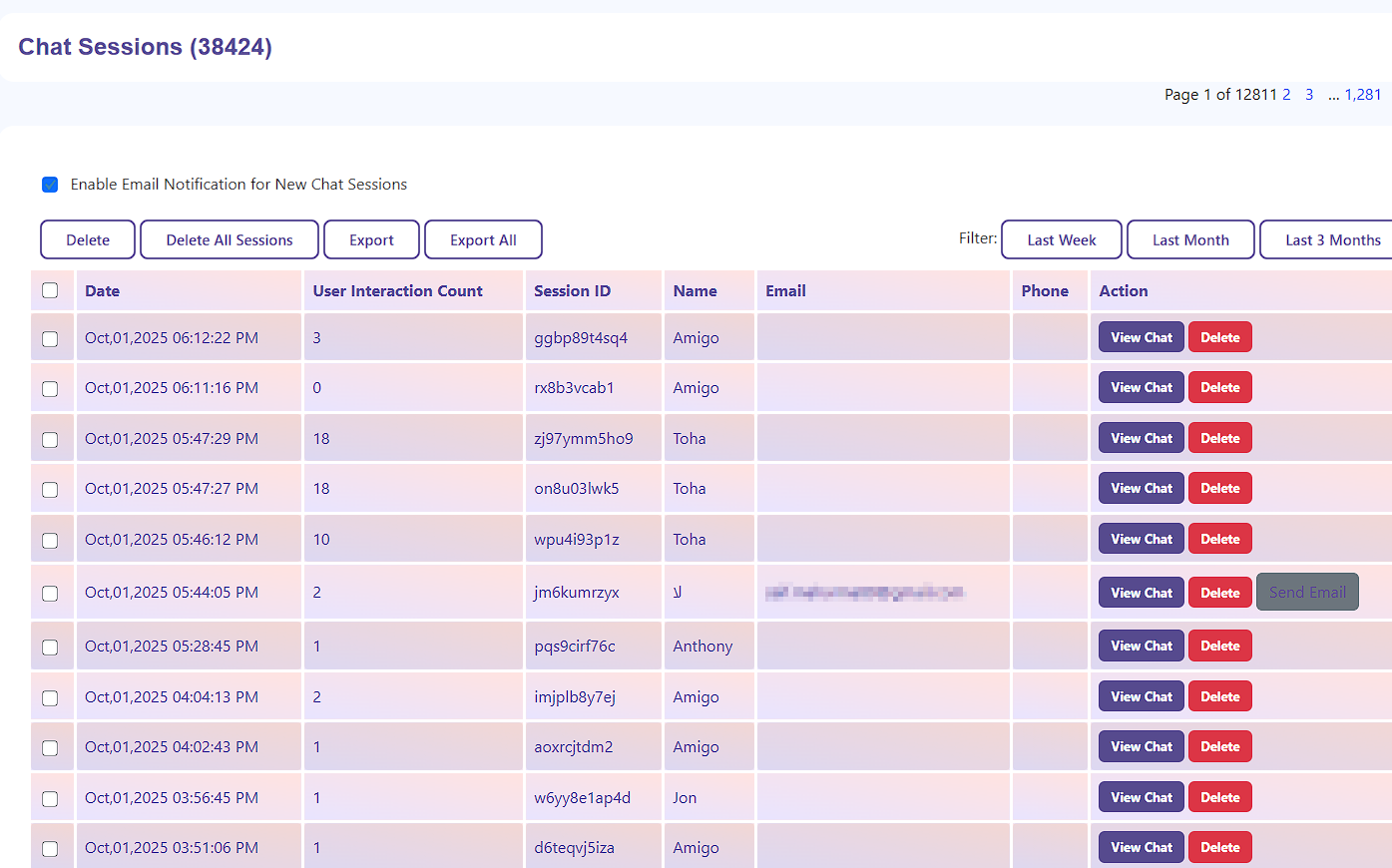View Chat for session zj97ymm5ho9

[1141, 438]
